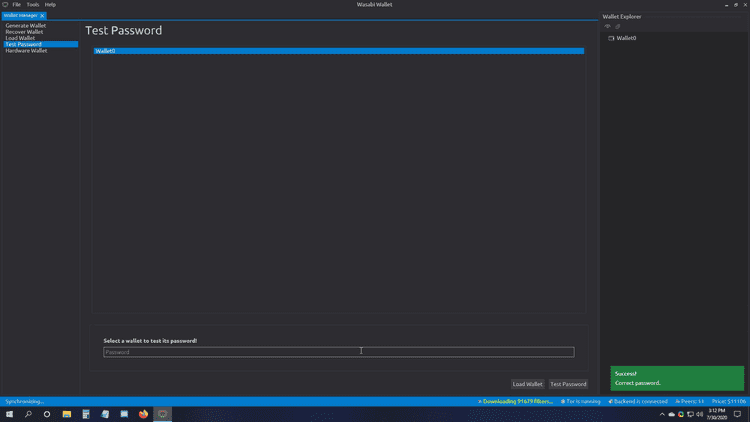Focus the Password input field

[x=339, y=352]
